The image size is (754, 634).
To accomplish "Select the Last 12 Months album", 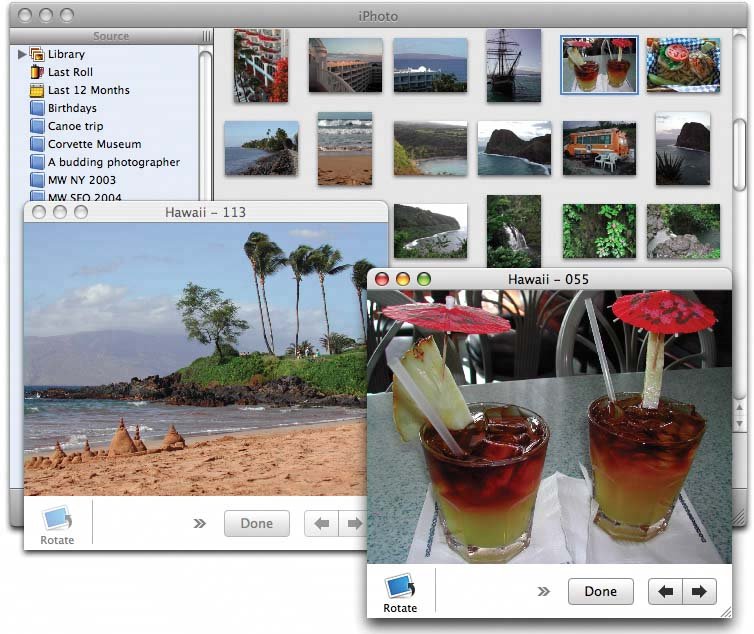I will (x=88, y=90).
